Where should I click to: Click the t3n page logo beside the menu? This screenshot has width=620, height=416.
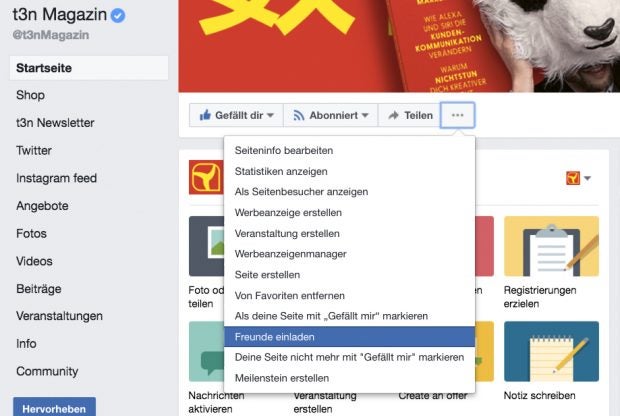pos(206,177)
